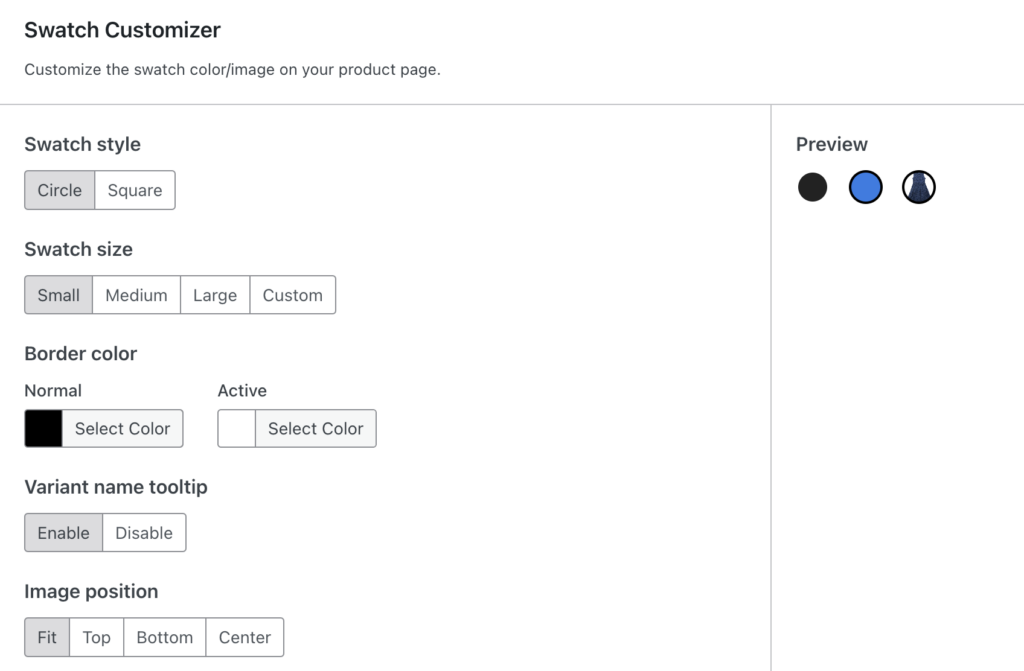Set swatch size to Medium
1024x671 pixels.
136,295
